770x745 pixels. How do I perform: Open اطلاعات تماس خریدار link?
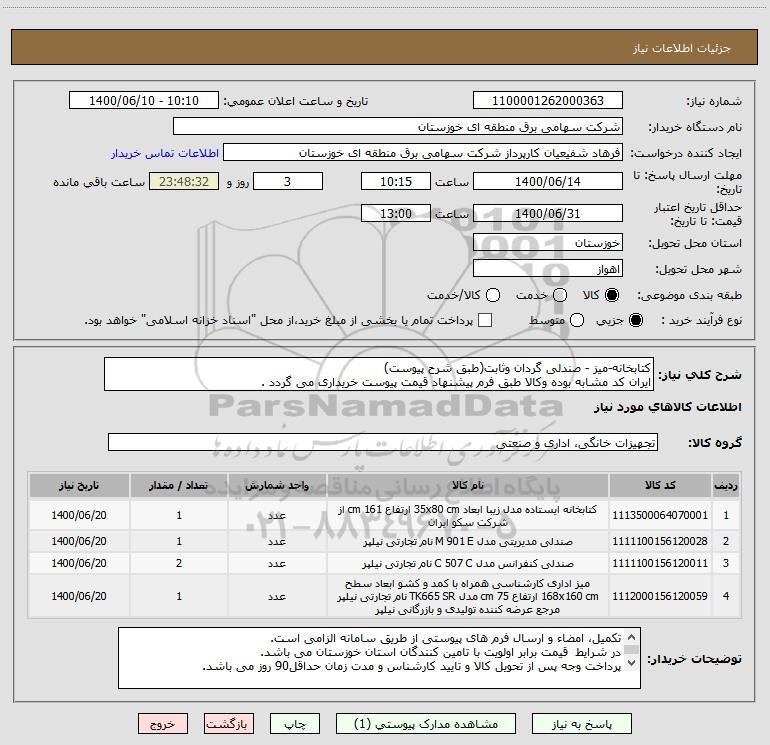(165, 153)
